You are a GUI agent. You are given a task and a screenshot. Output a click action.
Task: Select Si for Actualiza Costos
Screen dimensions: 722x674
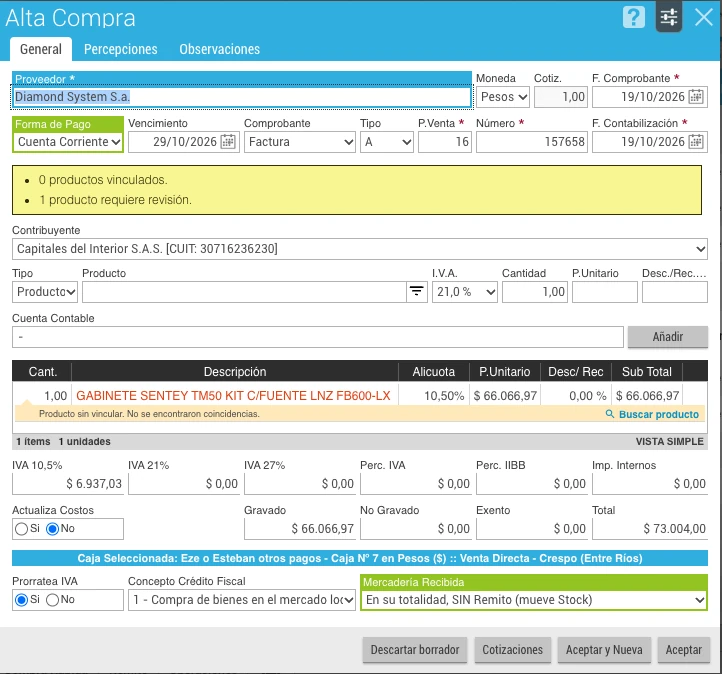(21, 529)
